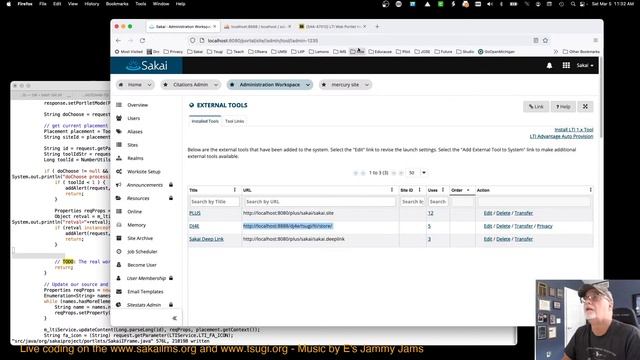Expand Administration Workspace dropdown chevron
640x360 pixels.
pyautogui.click(x=308, y=84)
